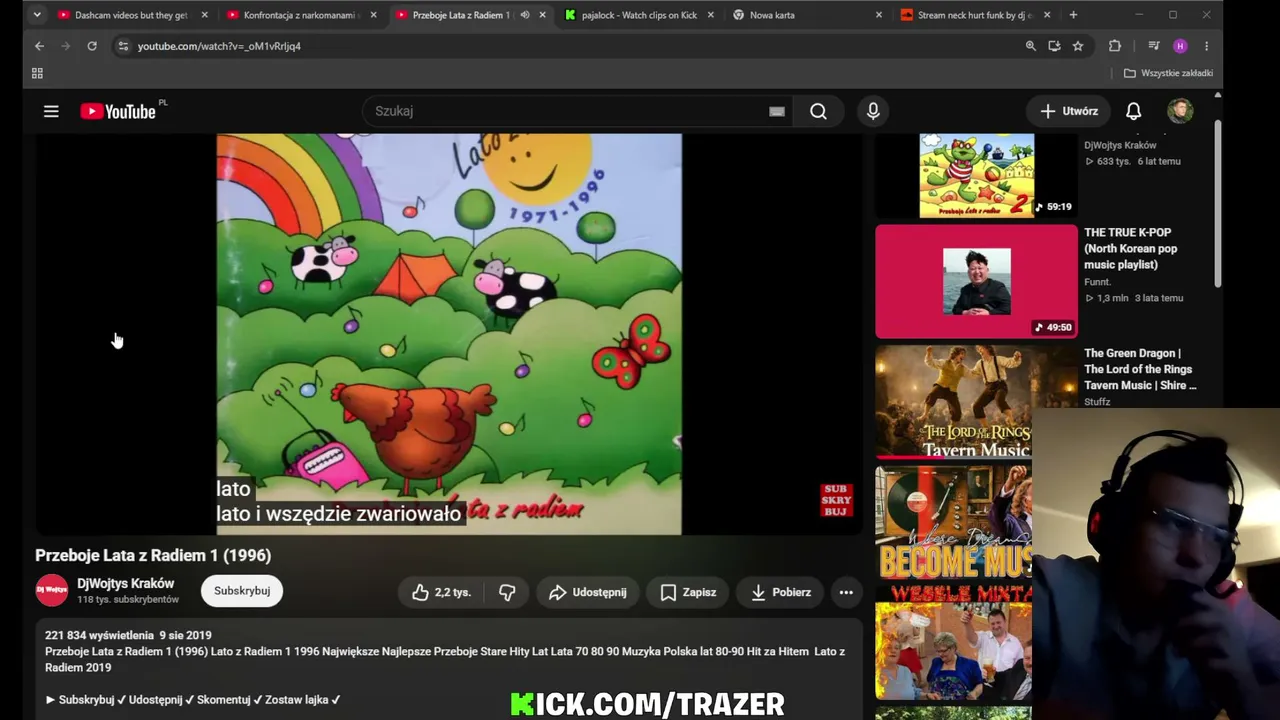Like the video with thumbs up
This screenshot has width=1280, height=720.
(x=440, y=592)
